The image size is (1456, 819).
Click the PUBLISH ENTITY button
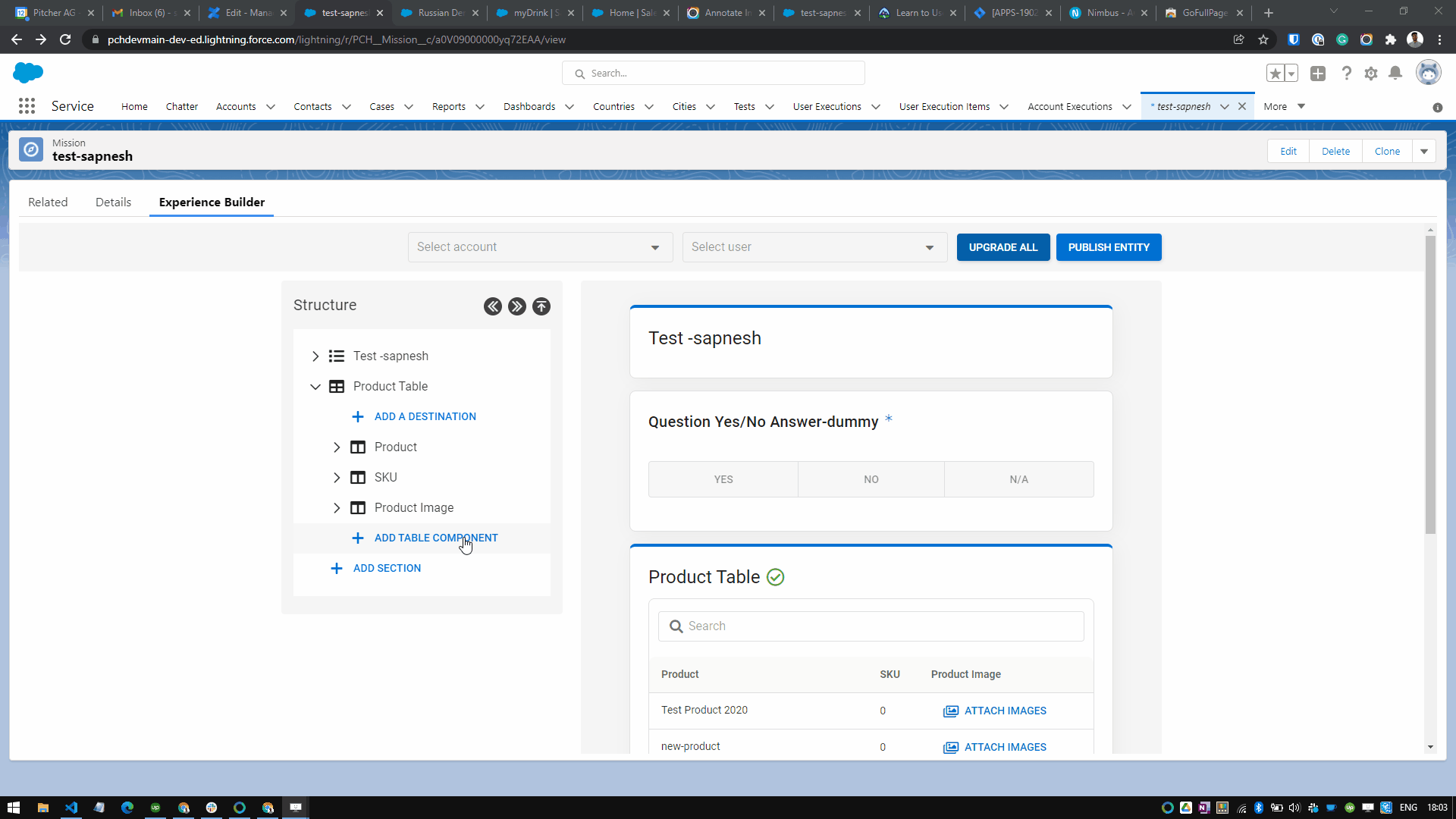tap(1108, 247)
